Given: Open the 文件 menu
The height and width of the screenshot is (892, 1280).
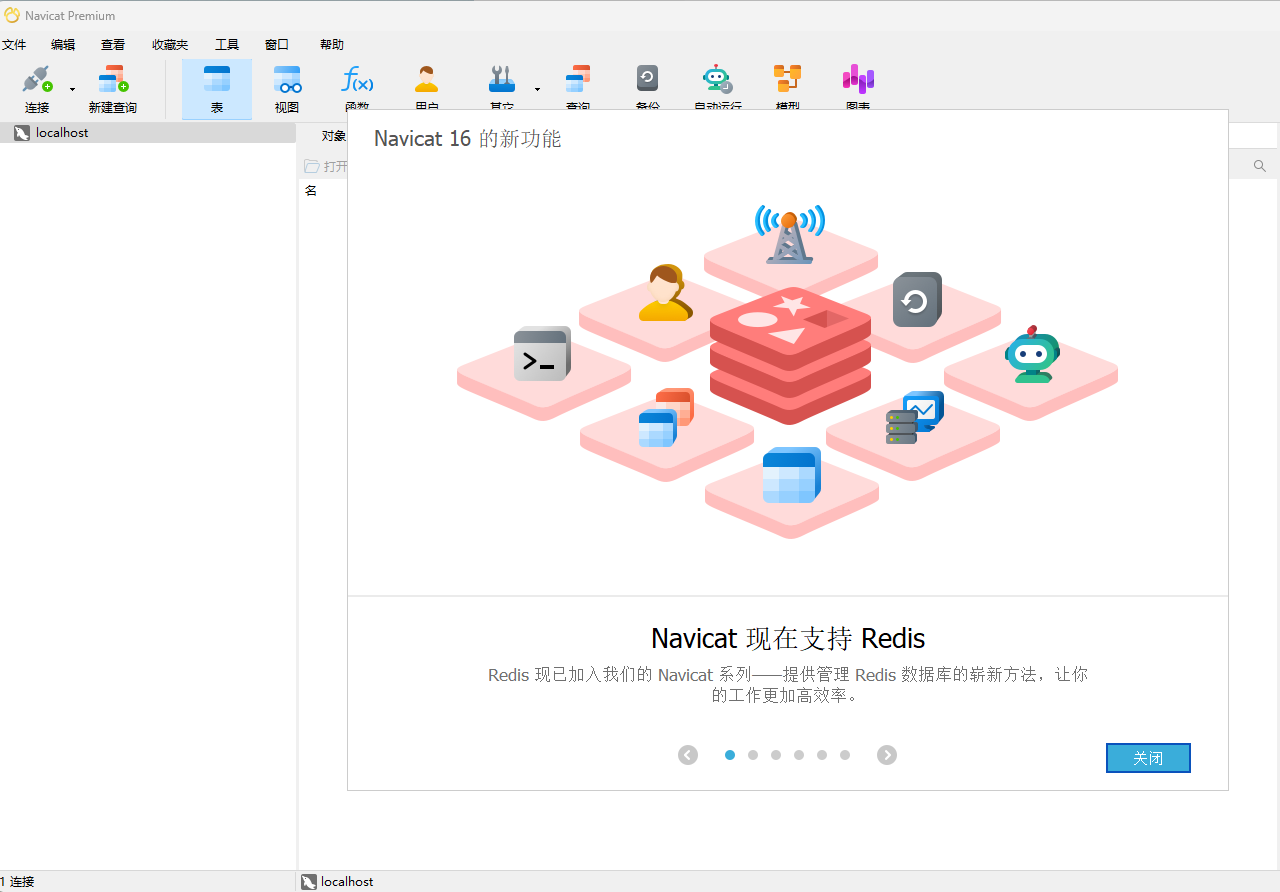Looking at the screenshot, I should coord(14,45).
